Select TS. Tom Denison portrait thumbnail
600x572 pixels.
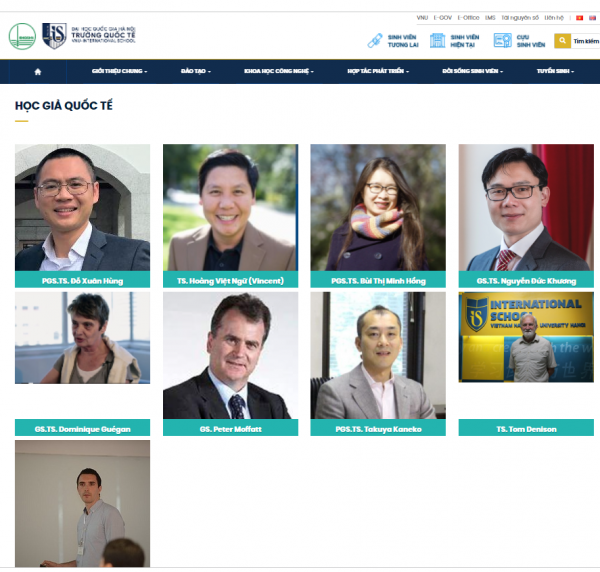[x=526, y=337]
